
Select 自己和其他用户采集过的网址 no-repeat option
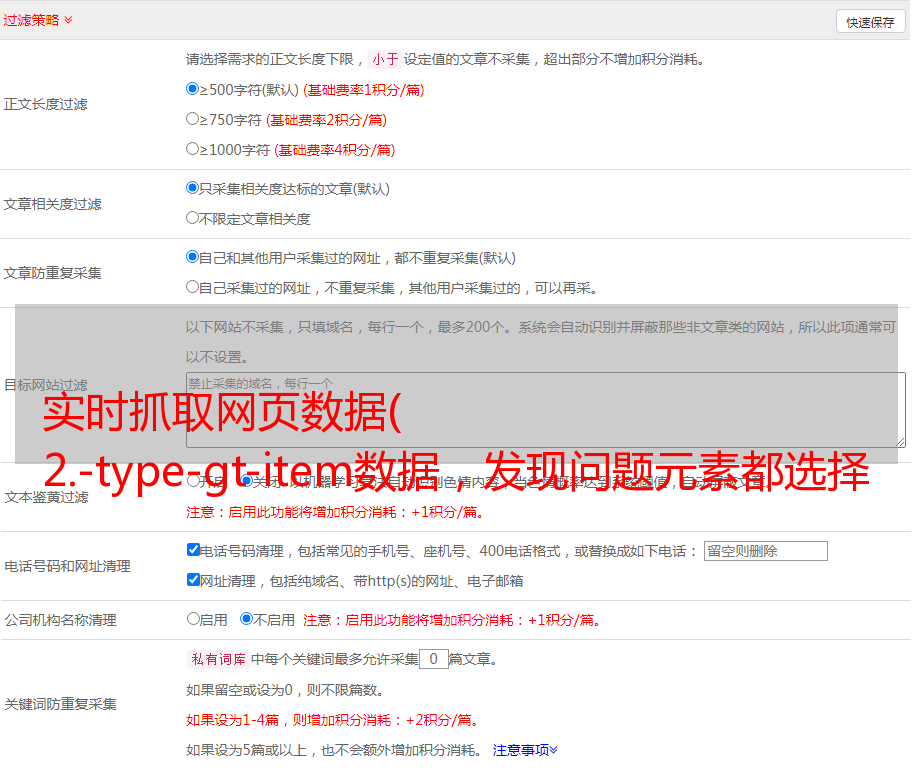192,257
